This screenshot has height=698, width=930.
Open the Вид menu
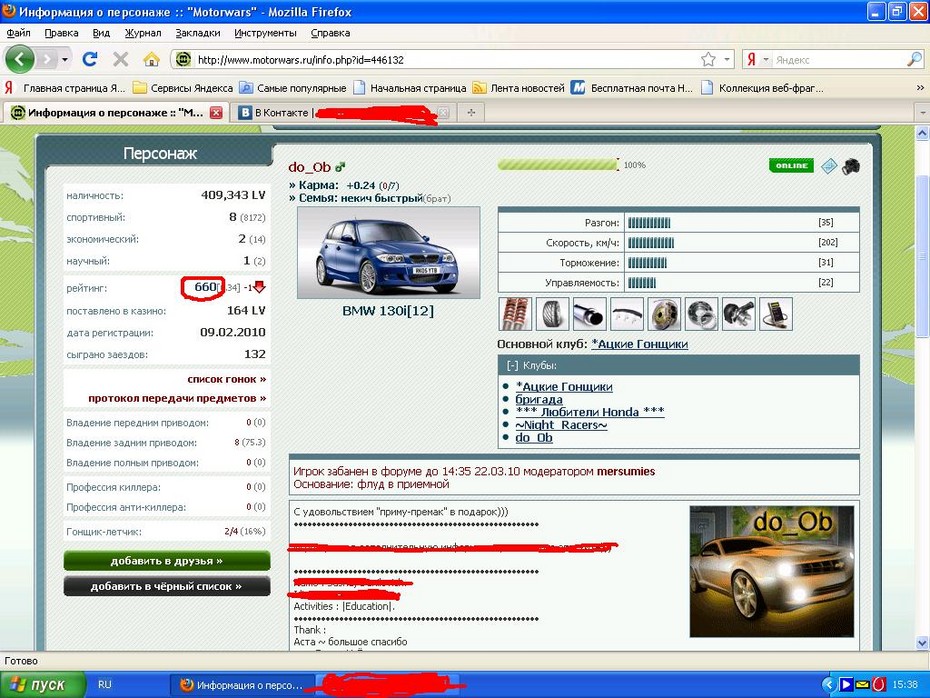point(101,33)
